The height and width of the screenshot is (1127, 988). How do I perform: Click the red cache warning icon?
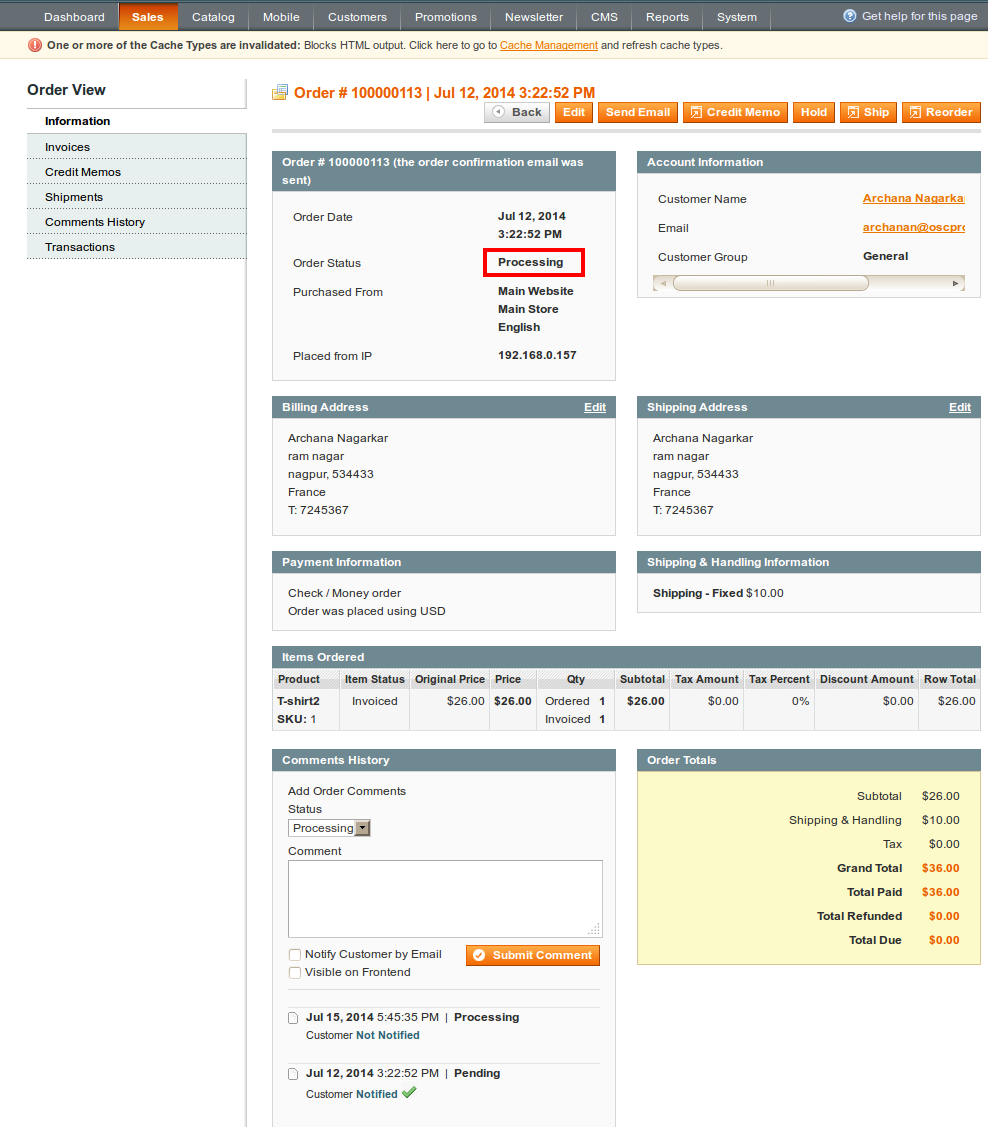point(35,45)
